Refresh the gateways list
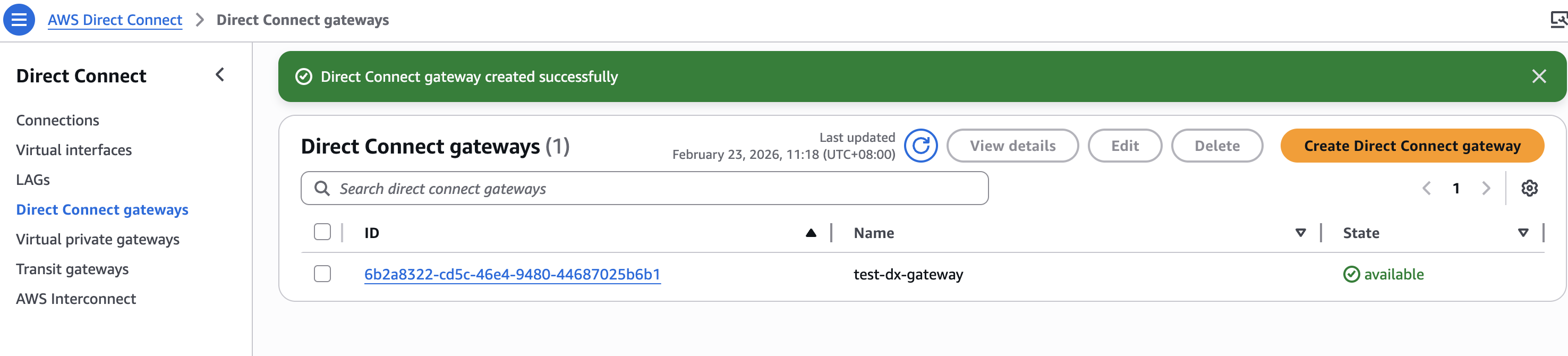The width and height of the screenshot is (1568, 356). pyautogui.click(x=920, y=146)
